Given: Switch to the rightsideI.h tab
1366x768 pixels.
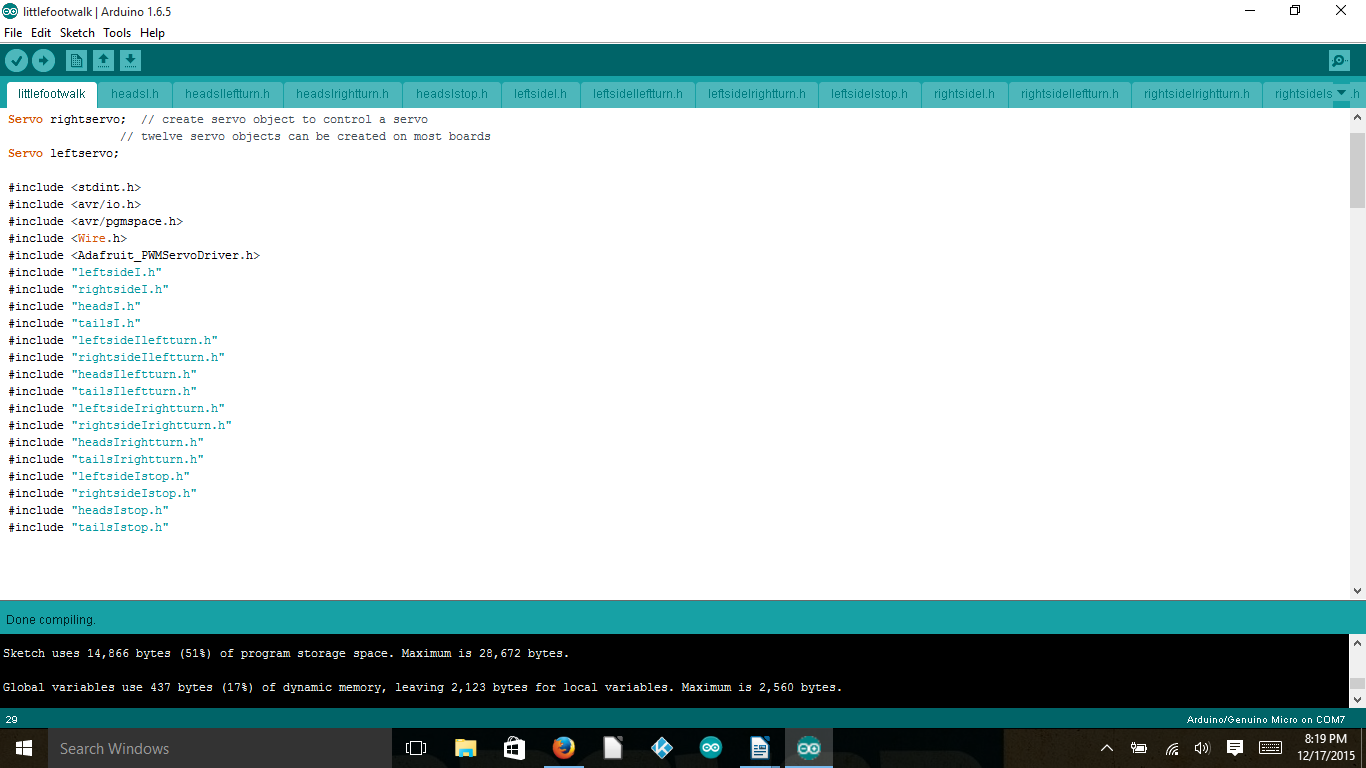Looking at the screenshot, I should tap(964, 94).
